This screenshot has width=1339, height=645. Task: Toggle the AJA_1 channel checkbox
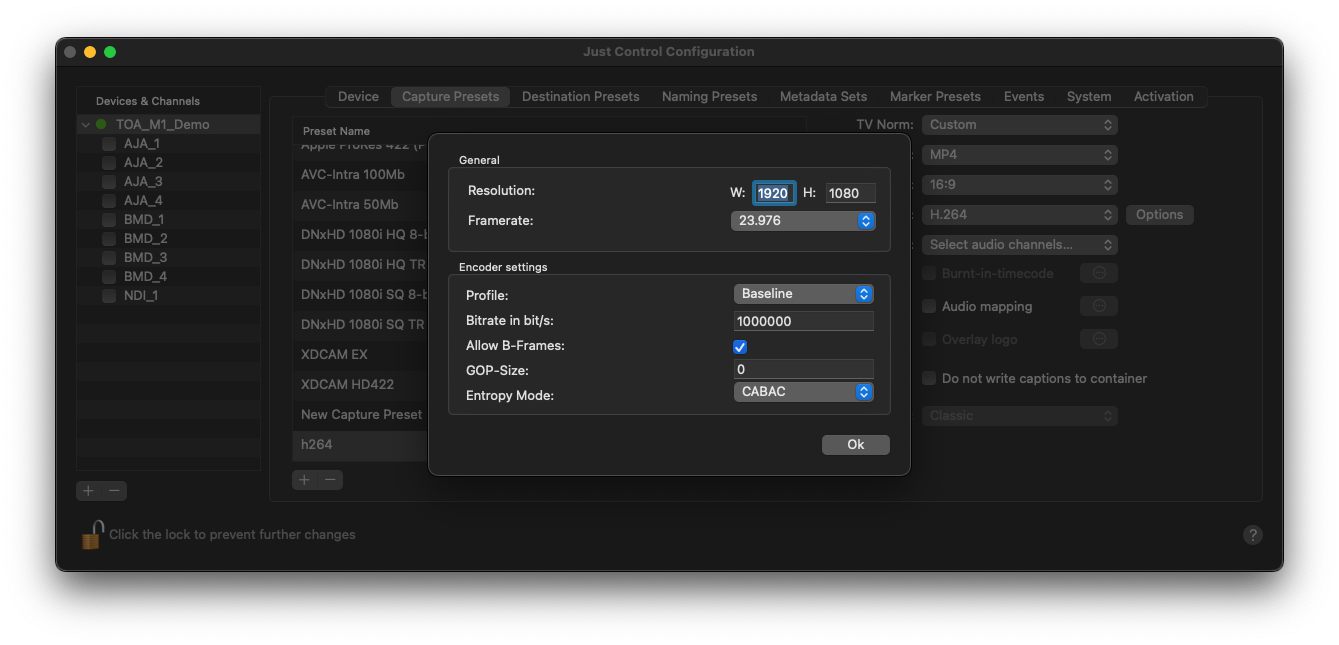click(109, 143)
